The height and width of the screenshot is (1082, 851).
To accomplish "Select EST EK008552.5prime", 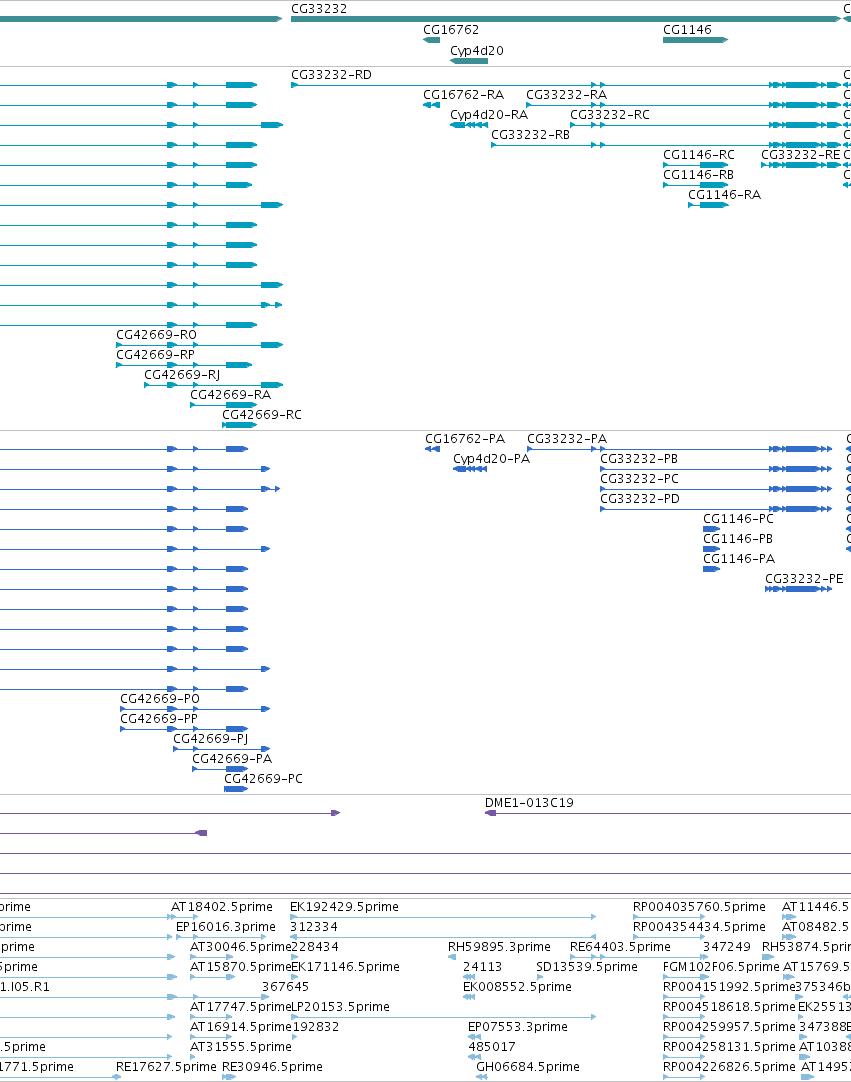I will point(517,987).
